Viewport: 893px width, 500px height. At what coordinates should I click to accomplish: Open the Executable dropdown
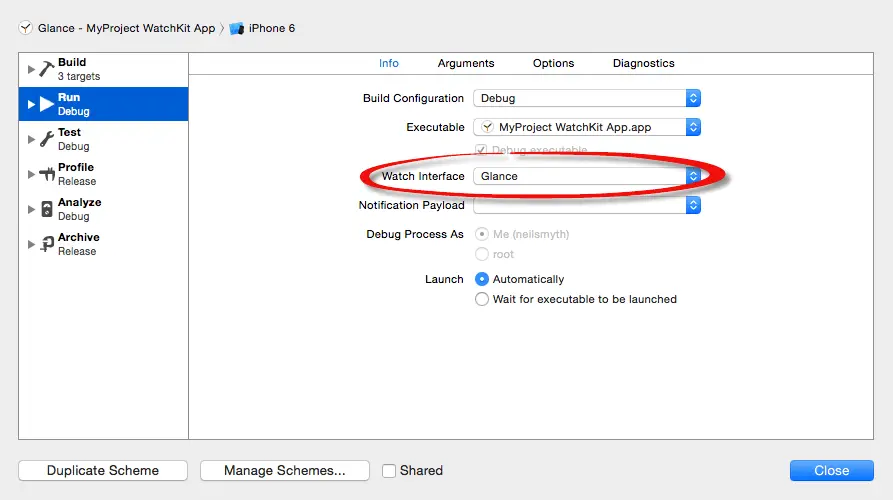point(587,127)
